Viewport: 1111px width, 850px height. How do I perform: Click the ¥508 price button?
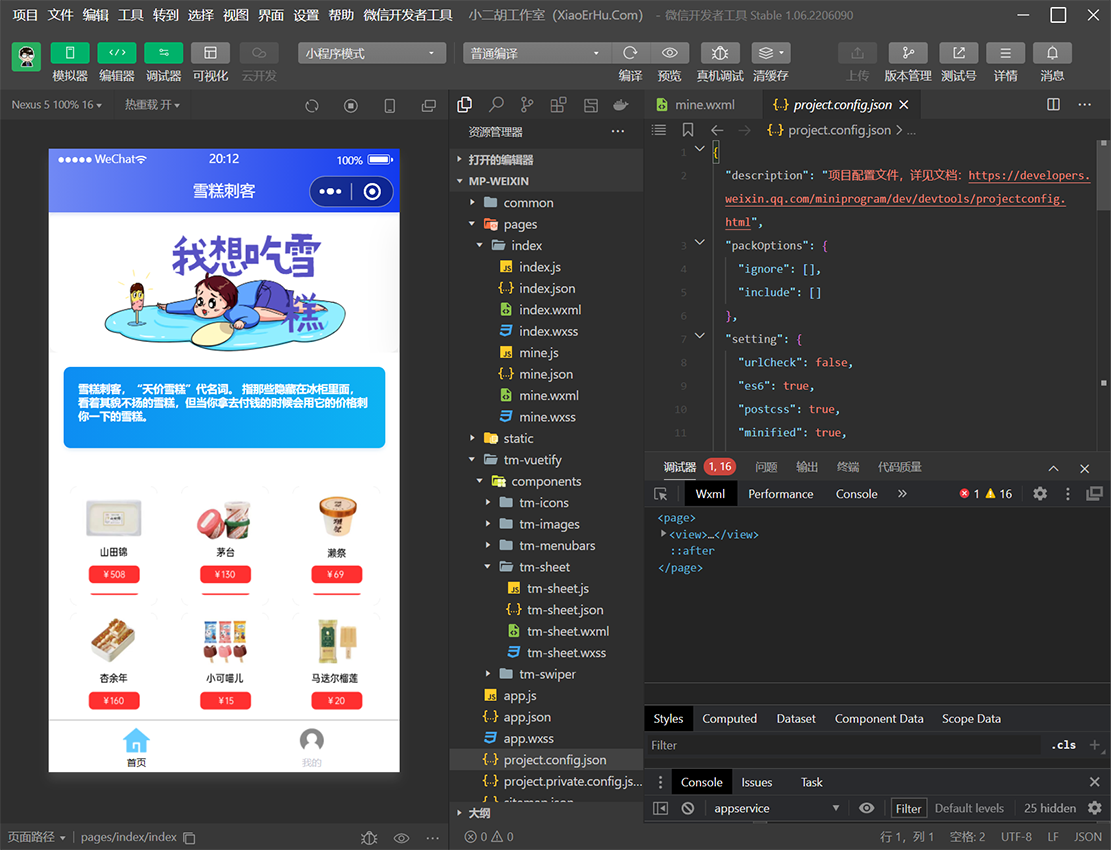(113, 575)
